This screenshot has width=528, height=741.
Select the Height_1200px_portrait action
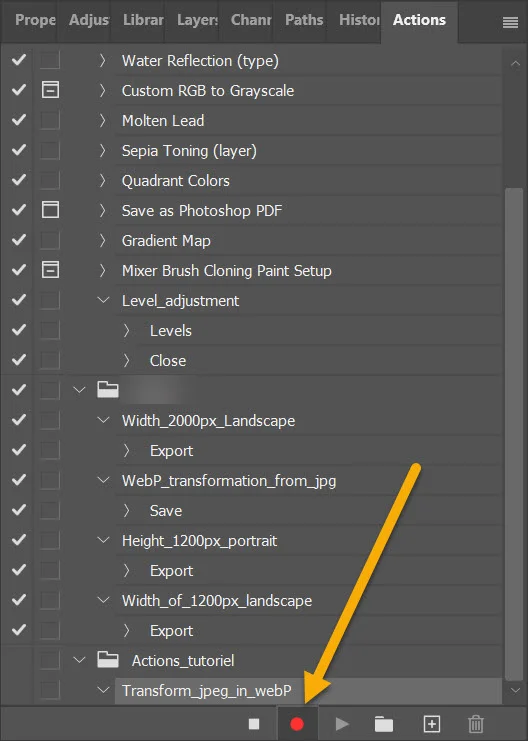[x=308, y=541]
